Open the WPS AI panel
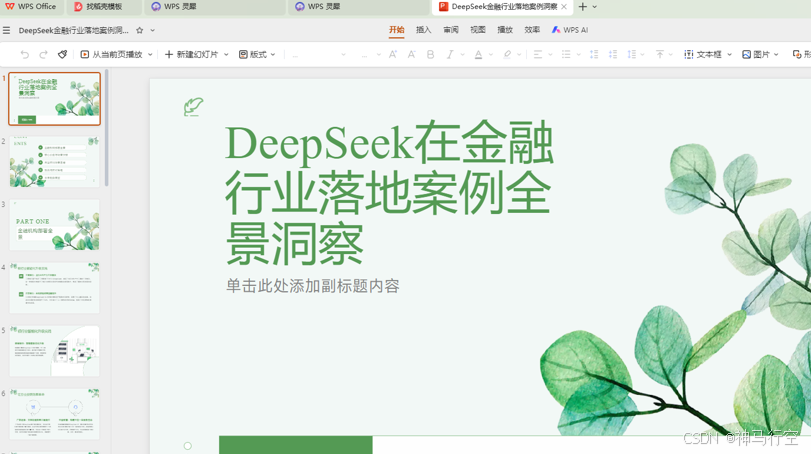811x454 pixels. click(569, 30)
